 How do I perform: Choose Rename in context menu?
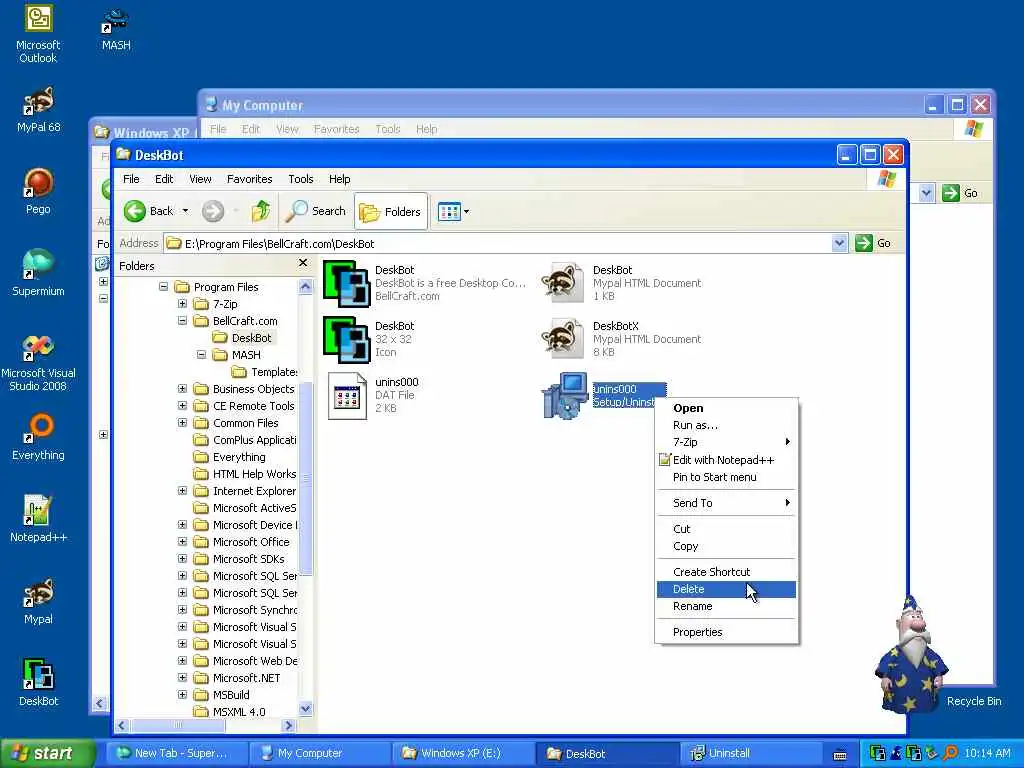point(726,606)
